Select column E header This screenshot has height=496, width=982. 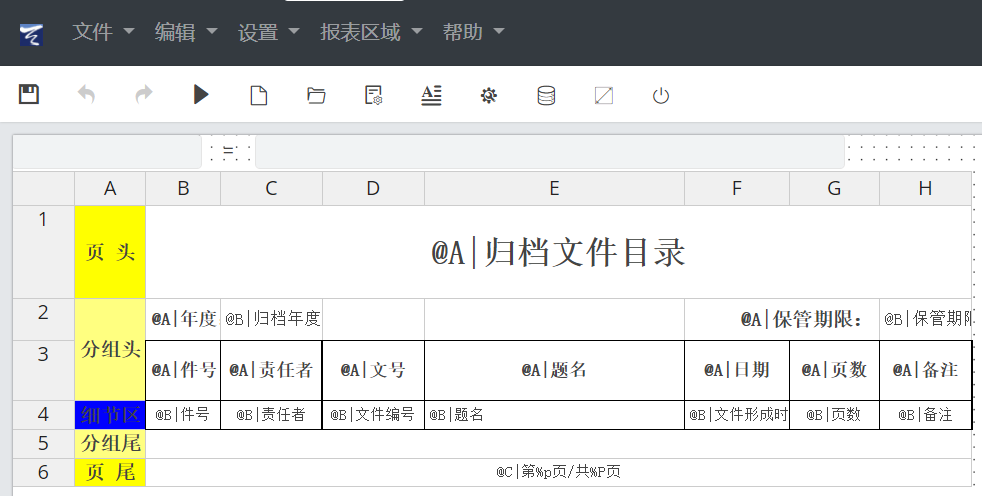coord(554,188)
